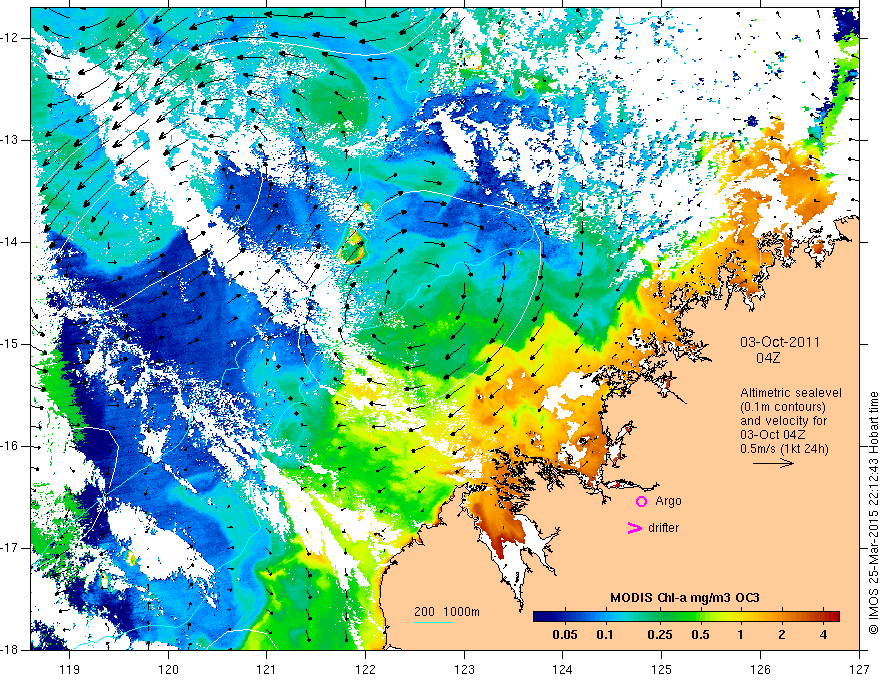Image resolution: width=880 pixels, height=680 pixels.
Task: Click latitude axis label '-18'
Action: [x=10, y=650]
